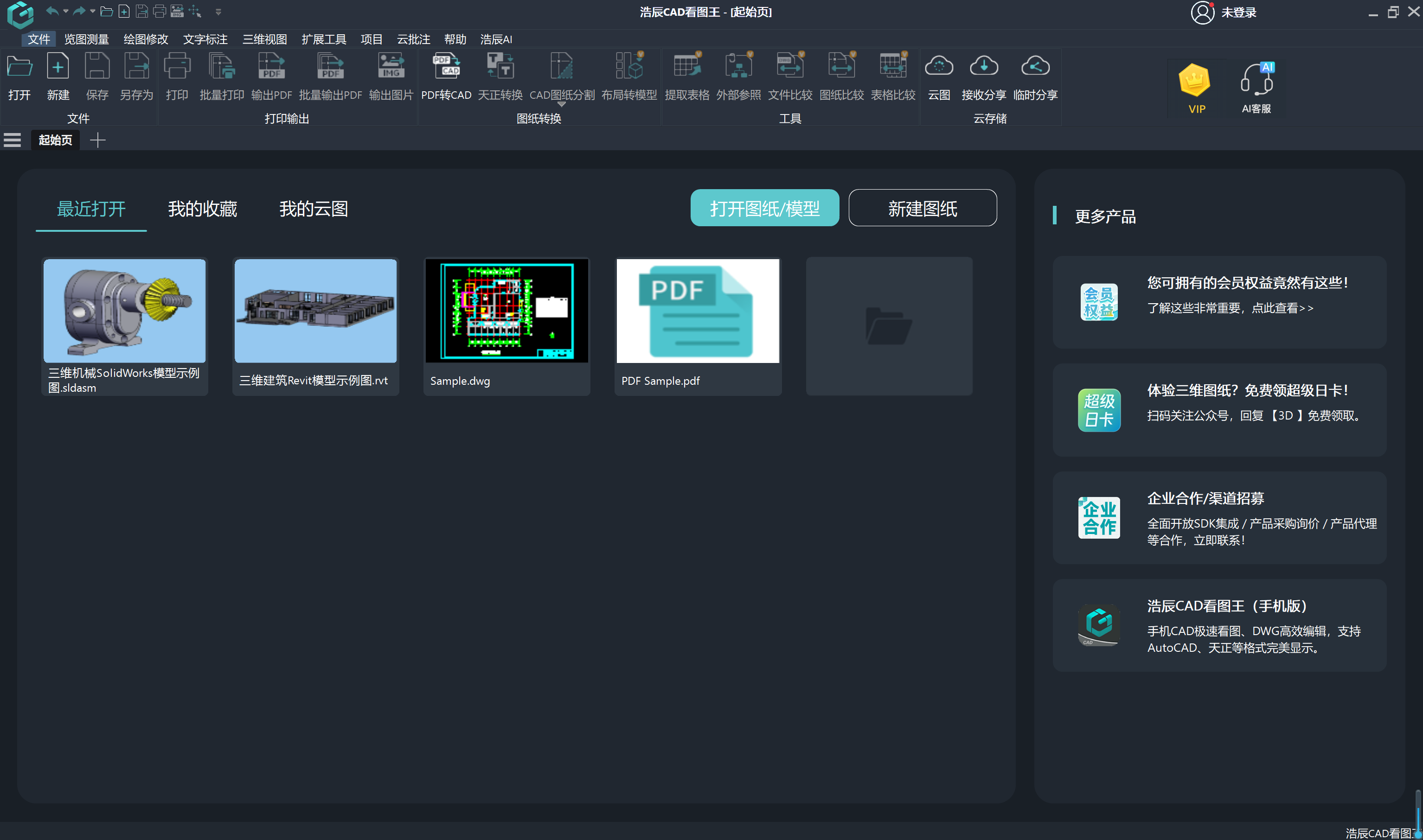
Task: Launch the 批量打印 tool
Action: [x=221, y=76]
